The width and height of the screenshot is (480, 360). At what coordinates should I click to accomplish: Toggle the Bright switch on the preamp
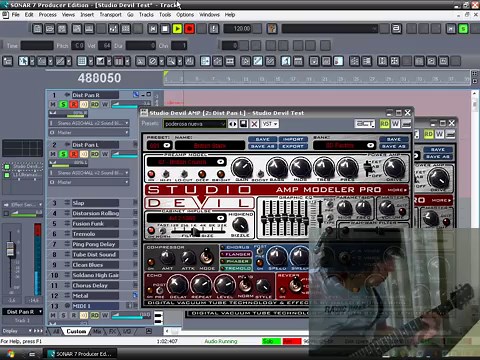(x=221, y=174)
